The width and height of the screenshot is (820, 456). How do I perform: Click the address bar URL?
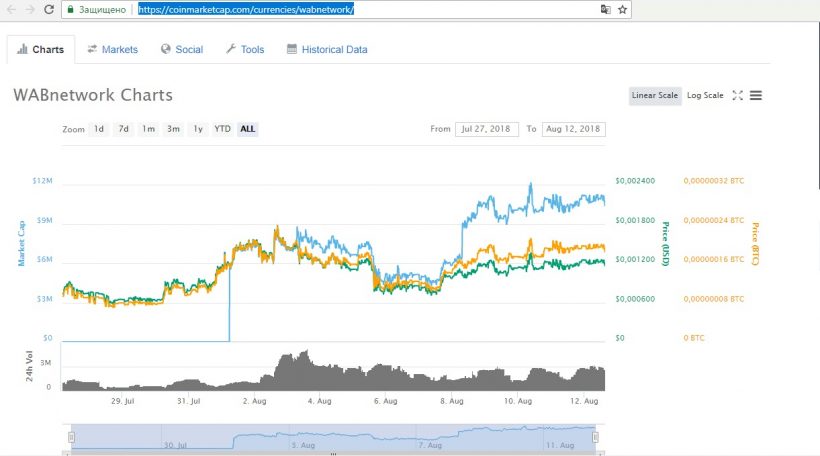(245, 9)
